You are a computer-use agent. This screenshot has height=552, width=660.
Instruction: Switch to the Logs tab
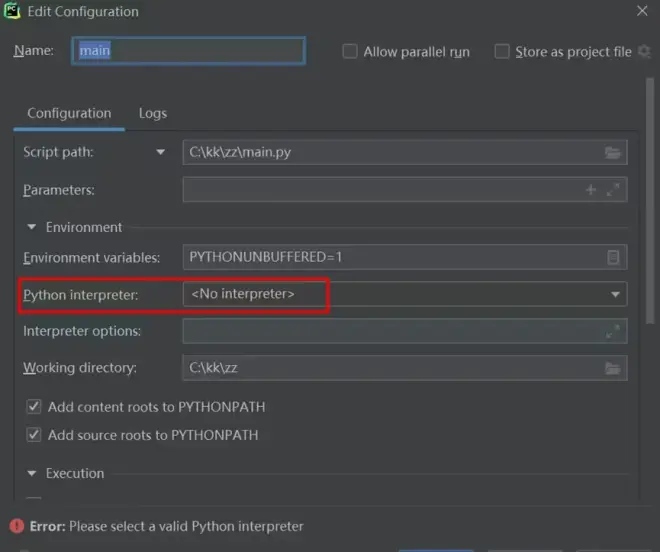(153, 113)
